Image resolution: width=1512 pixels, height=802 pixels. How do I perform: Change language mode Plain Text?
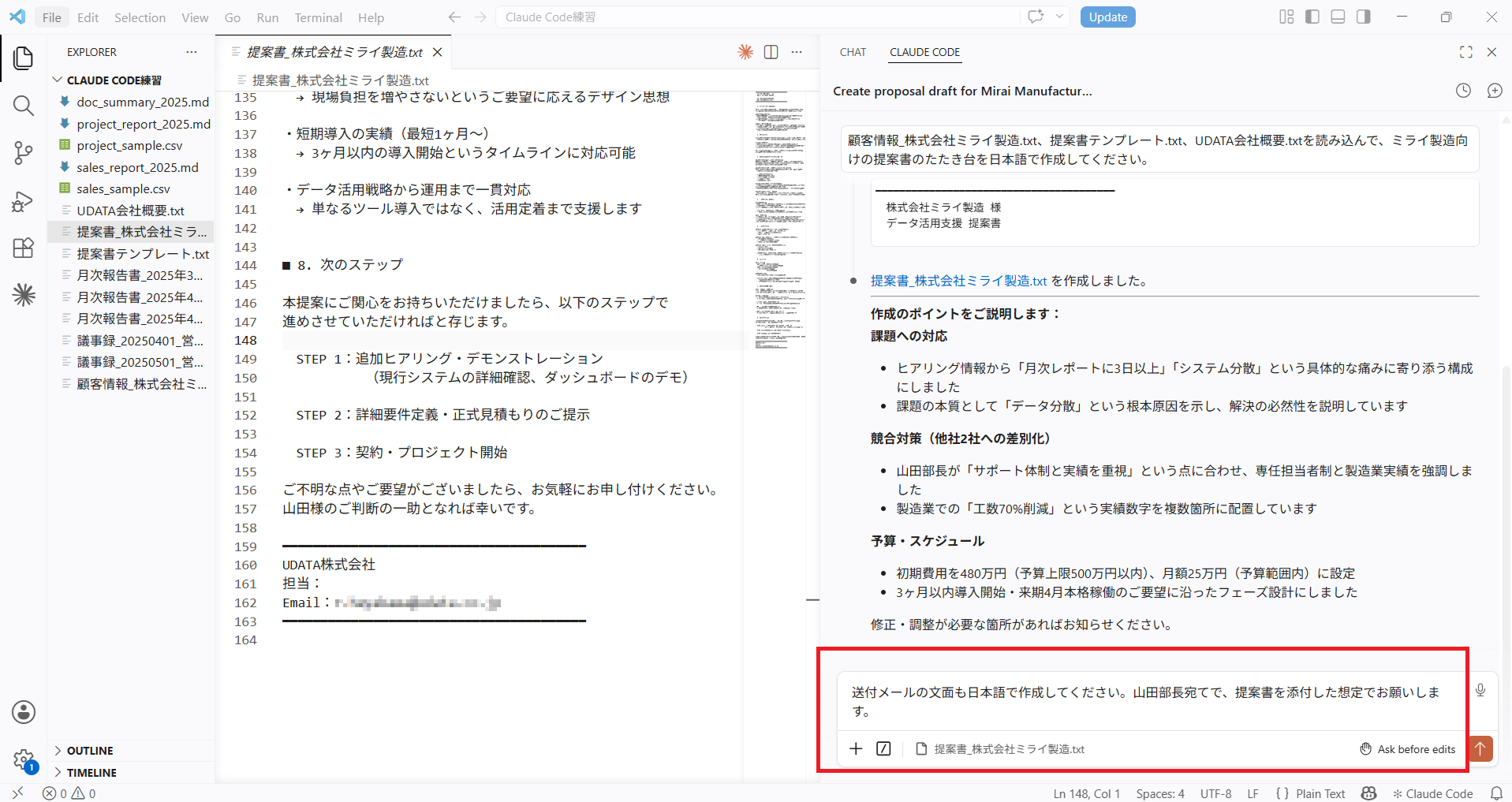pos(1320,793)
